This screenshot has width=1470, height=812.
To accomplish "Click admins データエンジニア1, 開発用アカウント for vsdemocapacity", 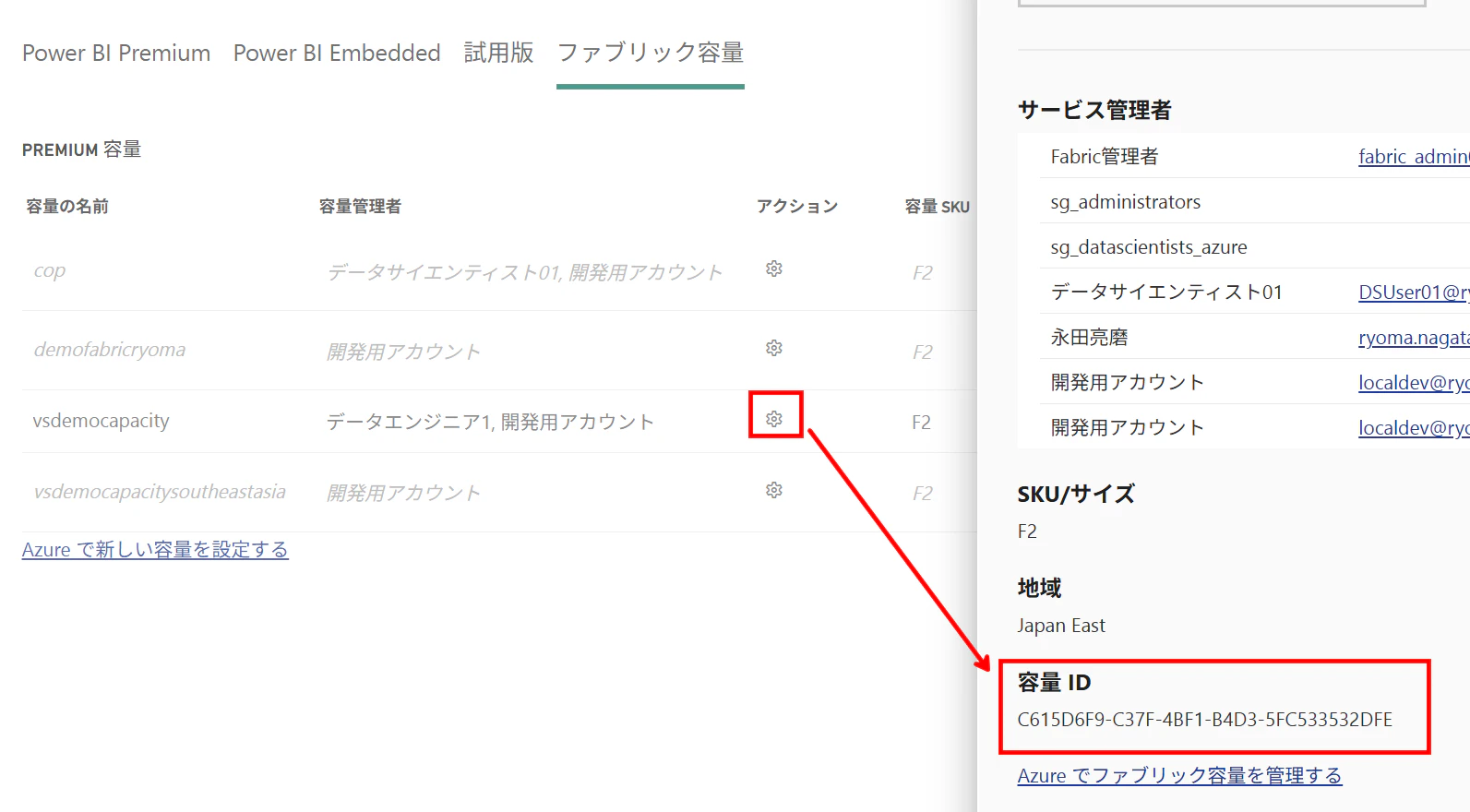I will click(x=490, y=422).
